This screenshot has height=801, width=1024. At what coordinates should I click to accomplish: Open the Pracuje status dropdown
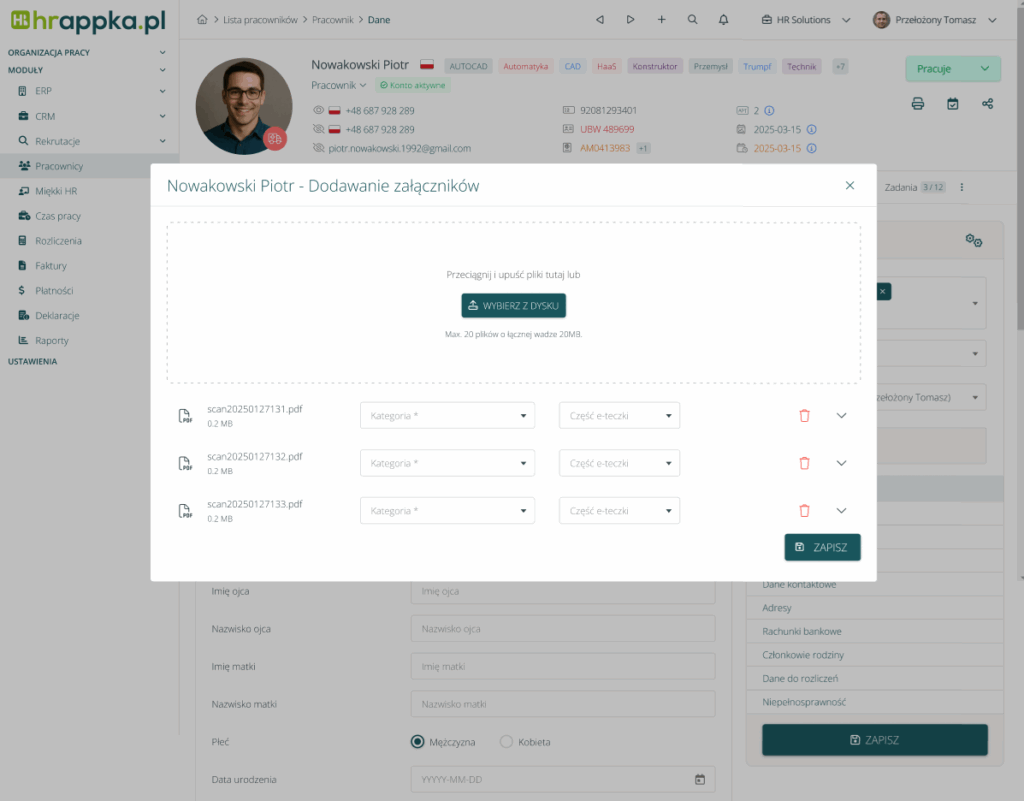click(x=952, y=69)
